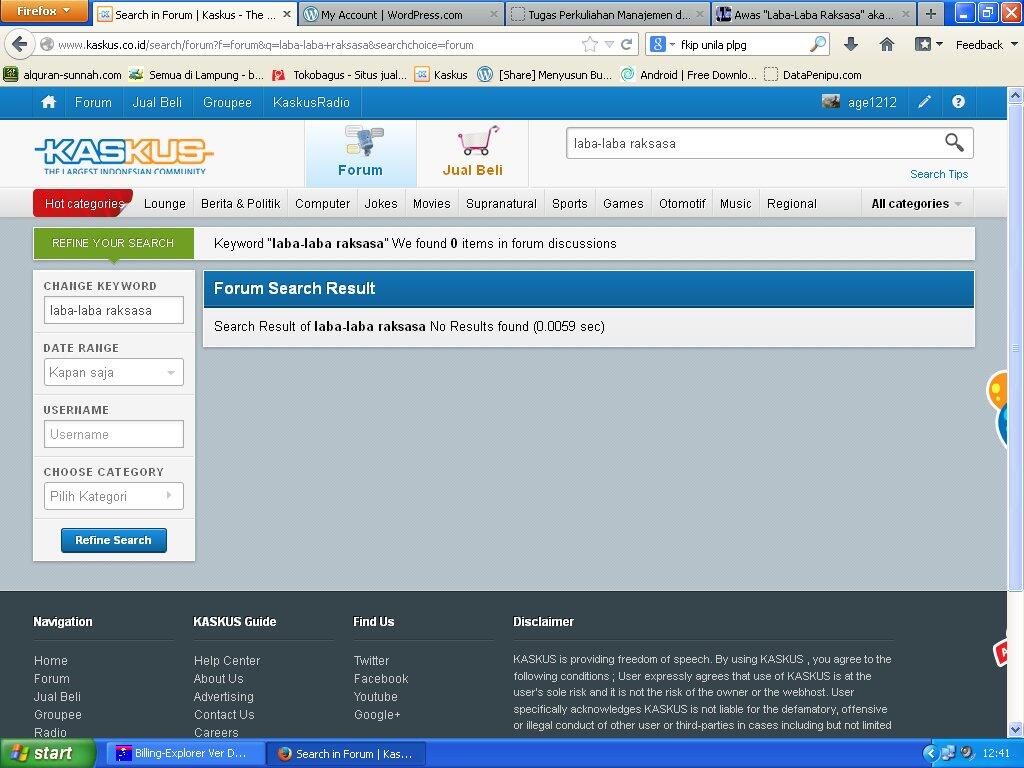Go to Firefox home page icon
Image resolution: width=1024 pixels, height=768 pixels.
pos(886,44)
